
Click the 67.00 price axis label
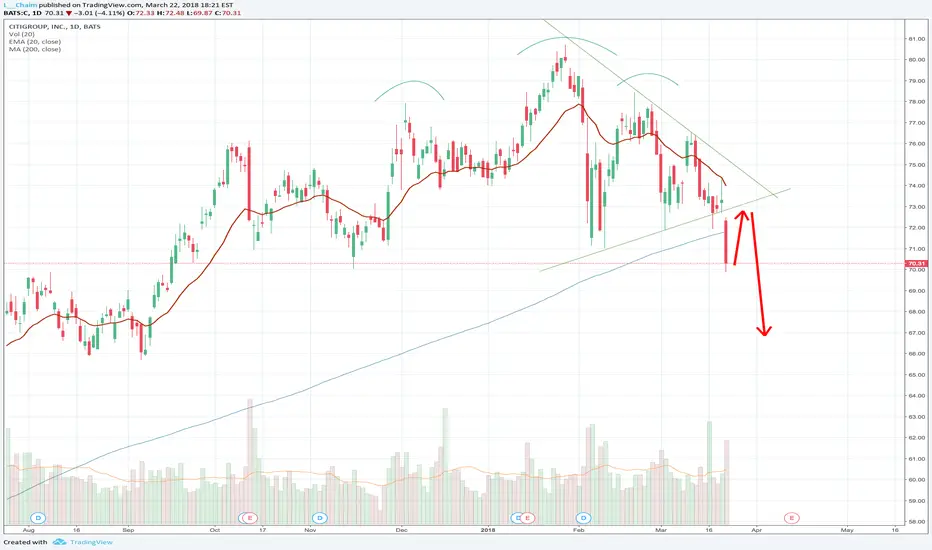coord(916,332)
